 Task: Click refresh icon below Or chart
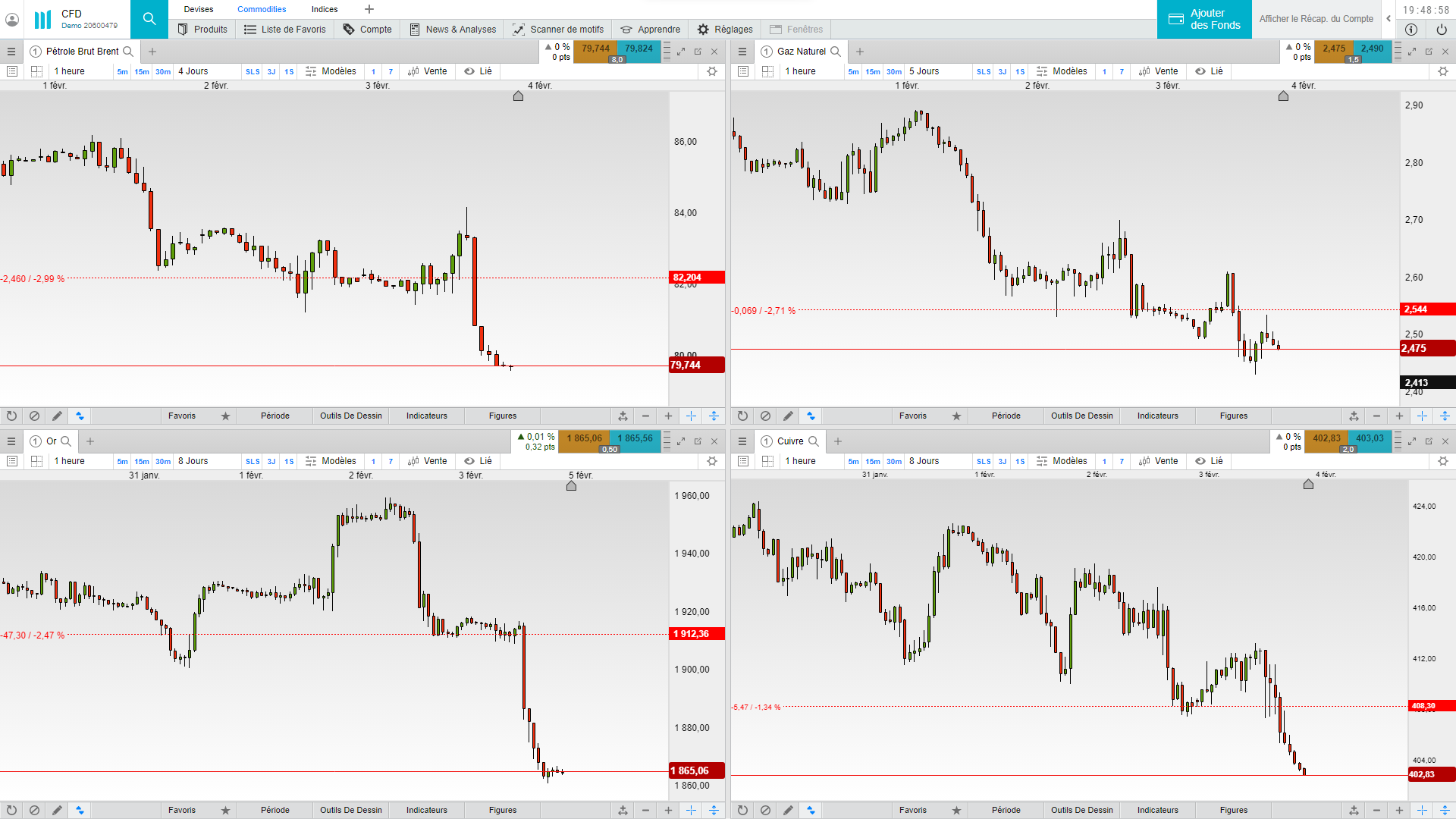click(x=11, y=810)
